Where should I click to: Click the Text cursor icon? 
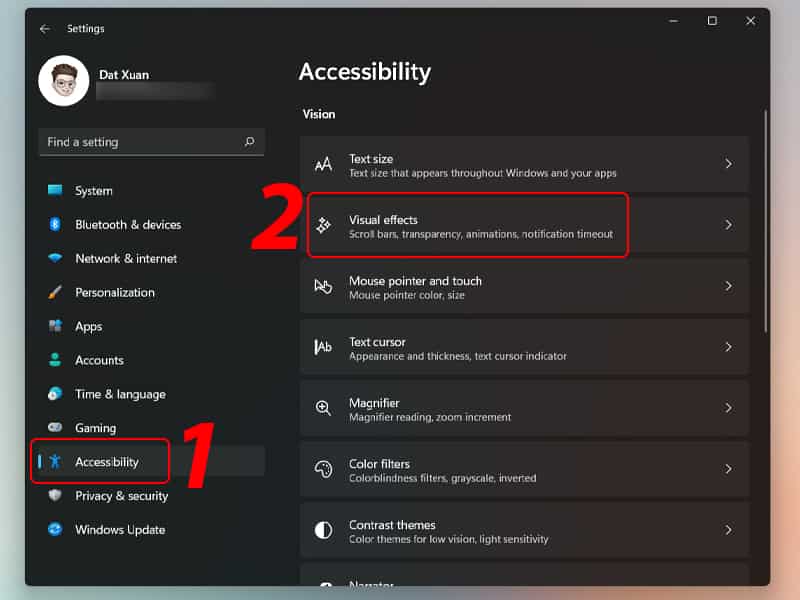tap(323, 348)
